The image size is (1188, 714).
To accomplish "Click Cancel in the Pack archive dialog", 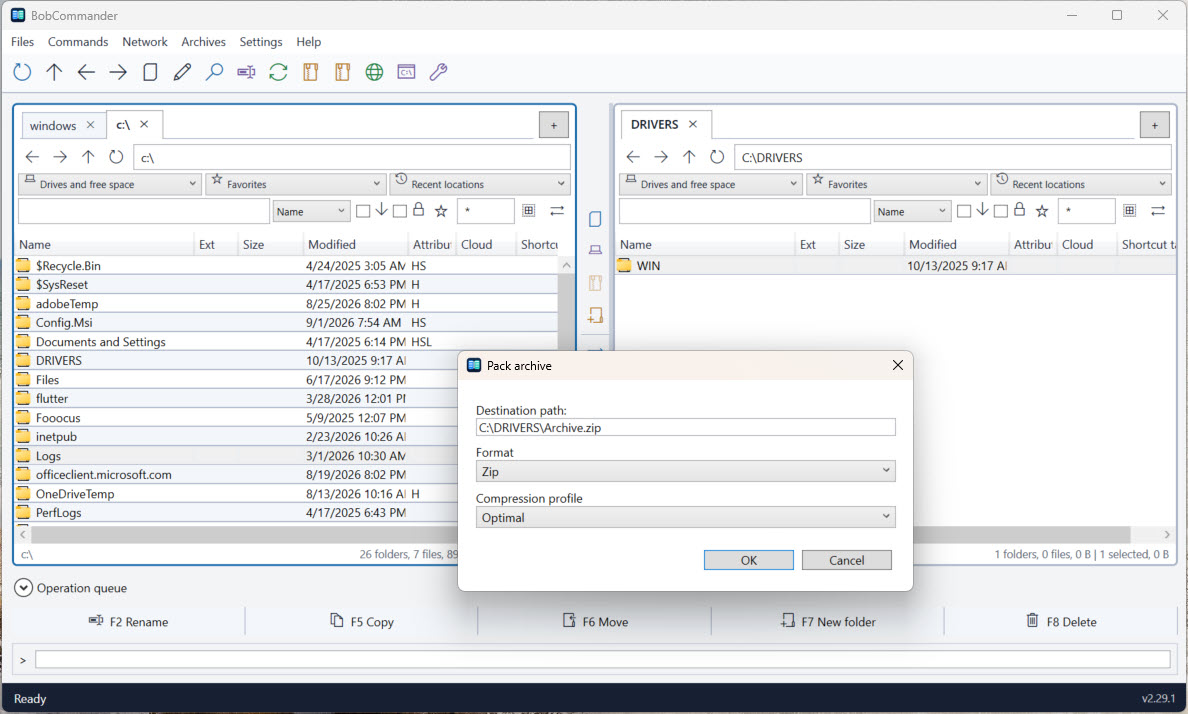I will point(846,560).
